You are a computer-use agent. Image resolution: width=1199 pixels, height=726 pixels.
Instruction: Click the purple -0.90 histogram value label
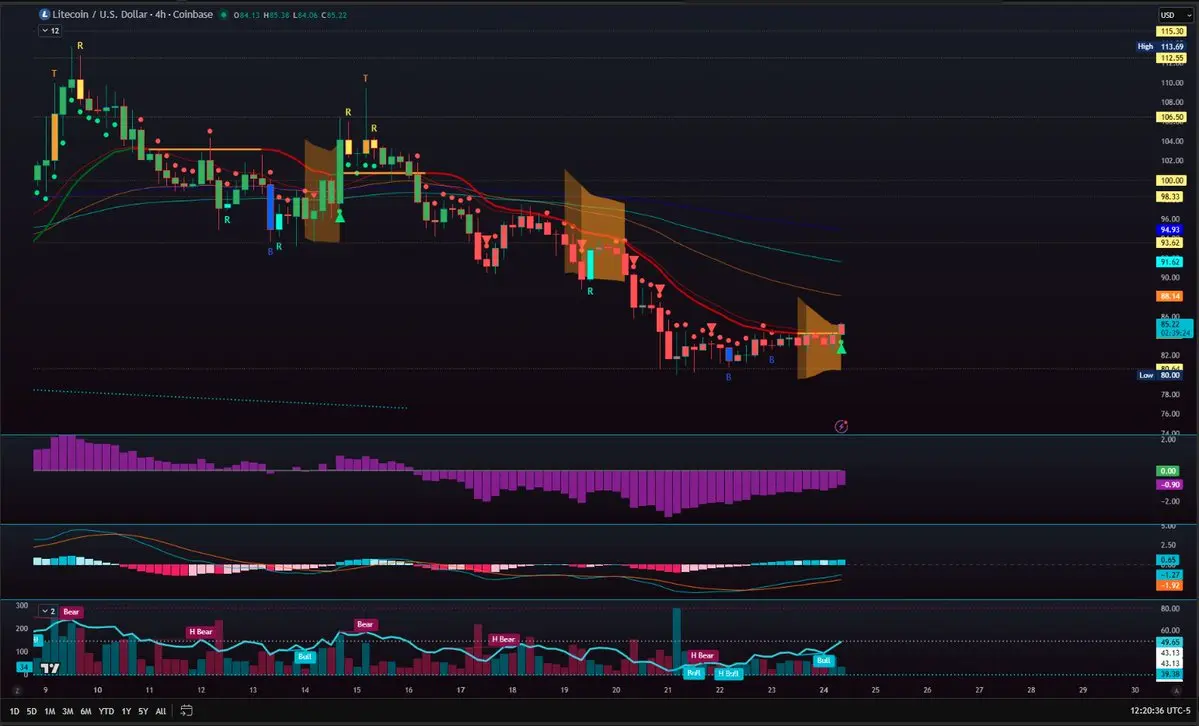(1170, 484)
